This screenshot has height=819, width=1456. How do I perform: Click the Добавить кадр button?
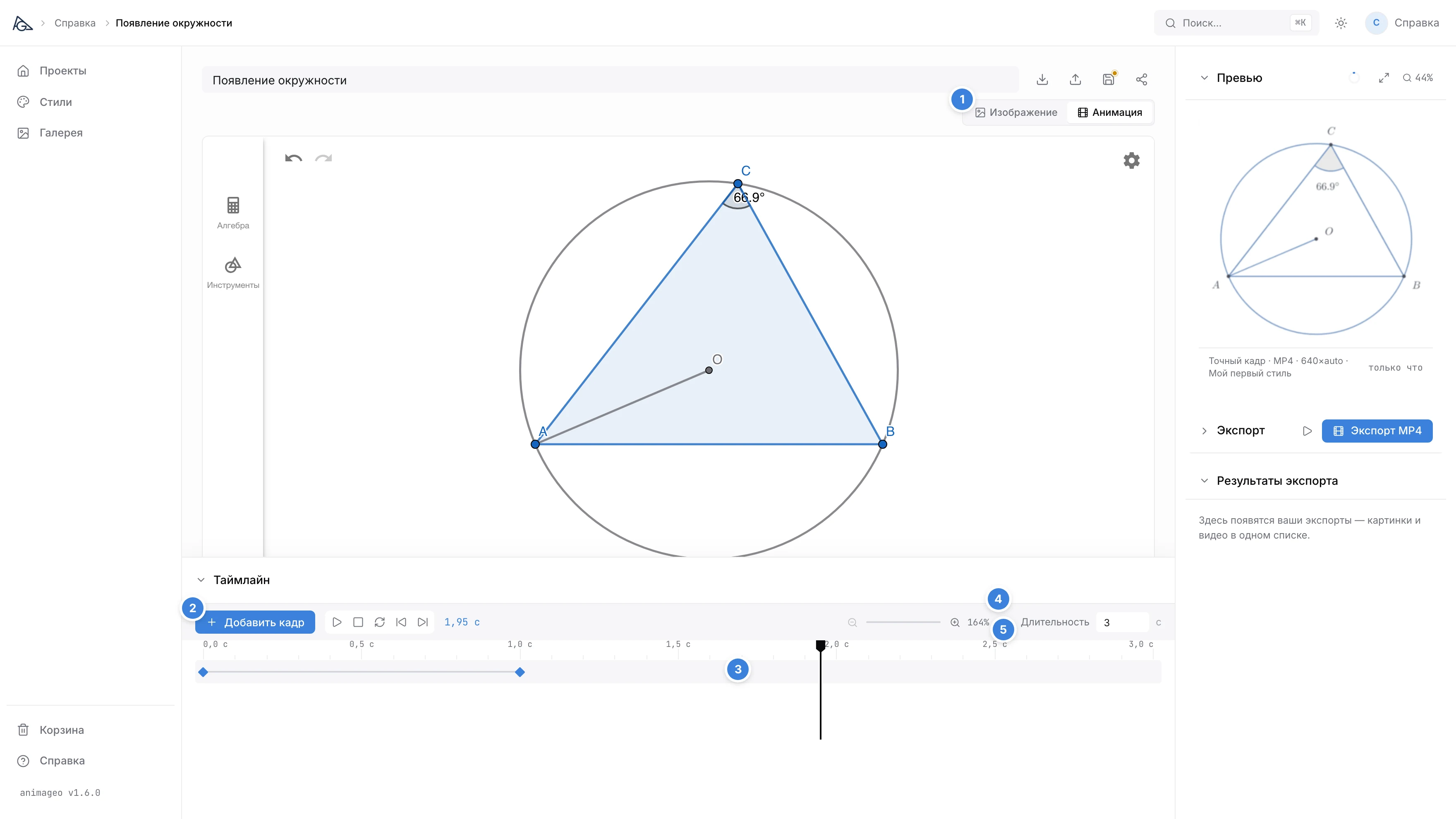[255, 622]
